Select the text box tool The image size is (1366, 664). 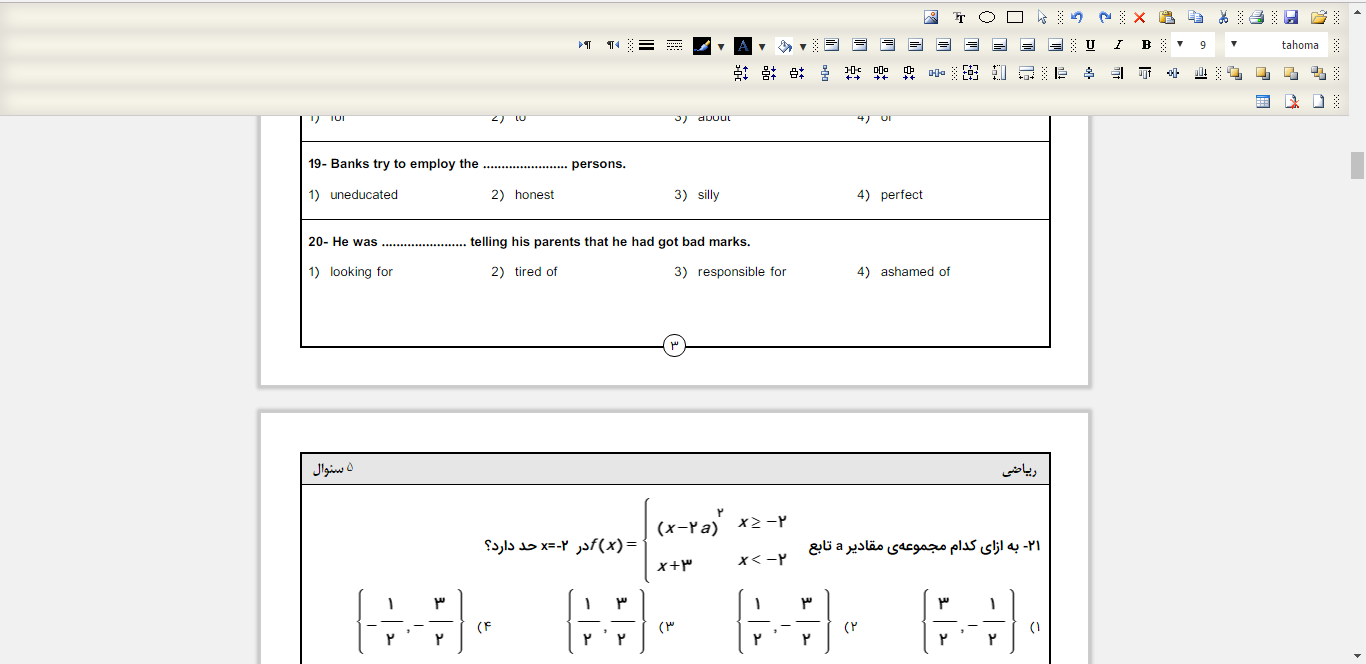960,17
